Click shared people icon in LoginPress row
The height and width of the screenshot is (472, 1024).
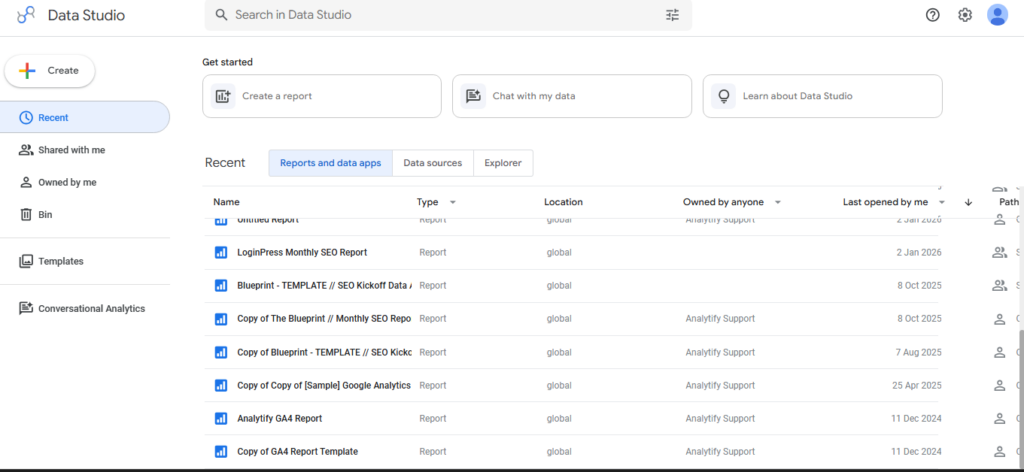pos(1000,253)
